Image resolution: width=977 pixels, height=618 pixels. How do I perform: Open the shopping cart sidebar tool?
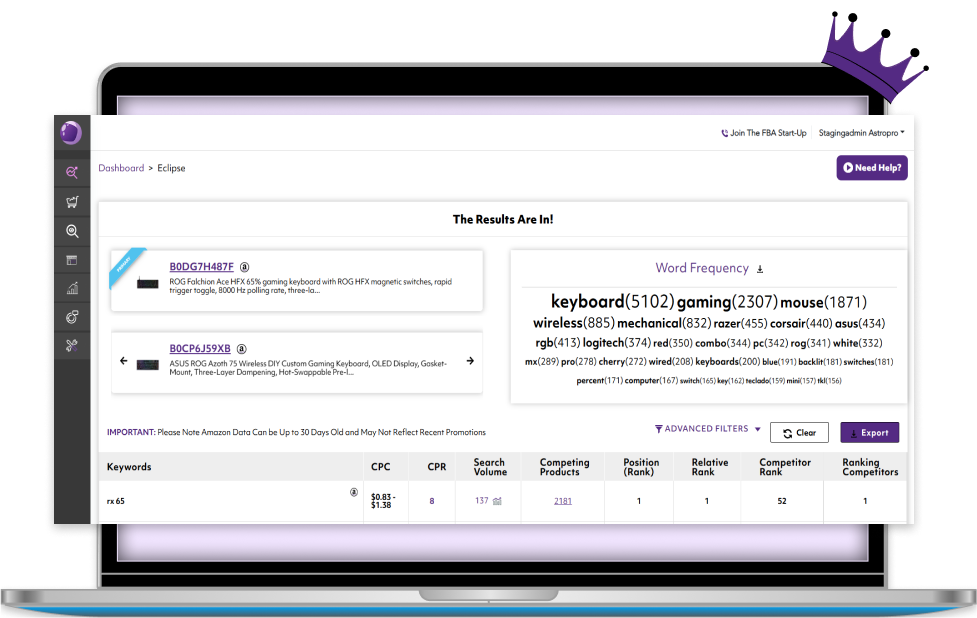click(72, 202)
